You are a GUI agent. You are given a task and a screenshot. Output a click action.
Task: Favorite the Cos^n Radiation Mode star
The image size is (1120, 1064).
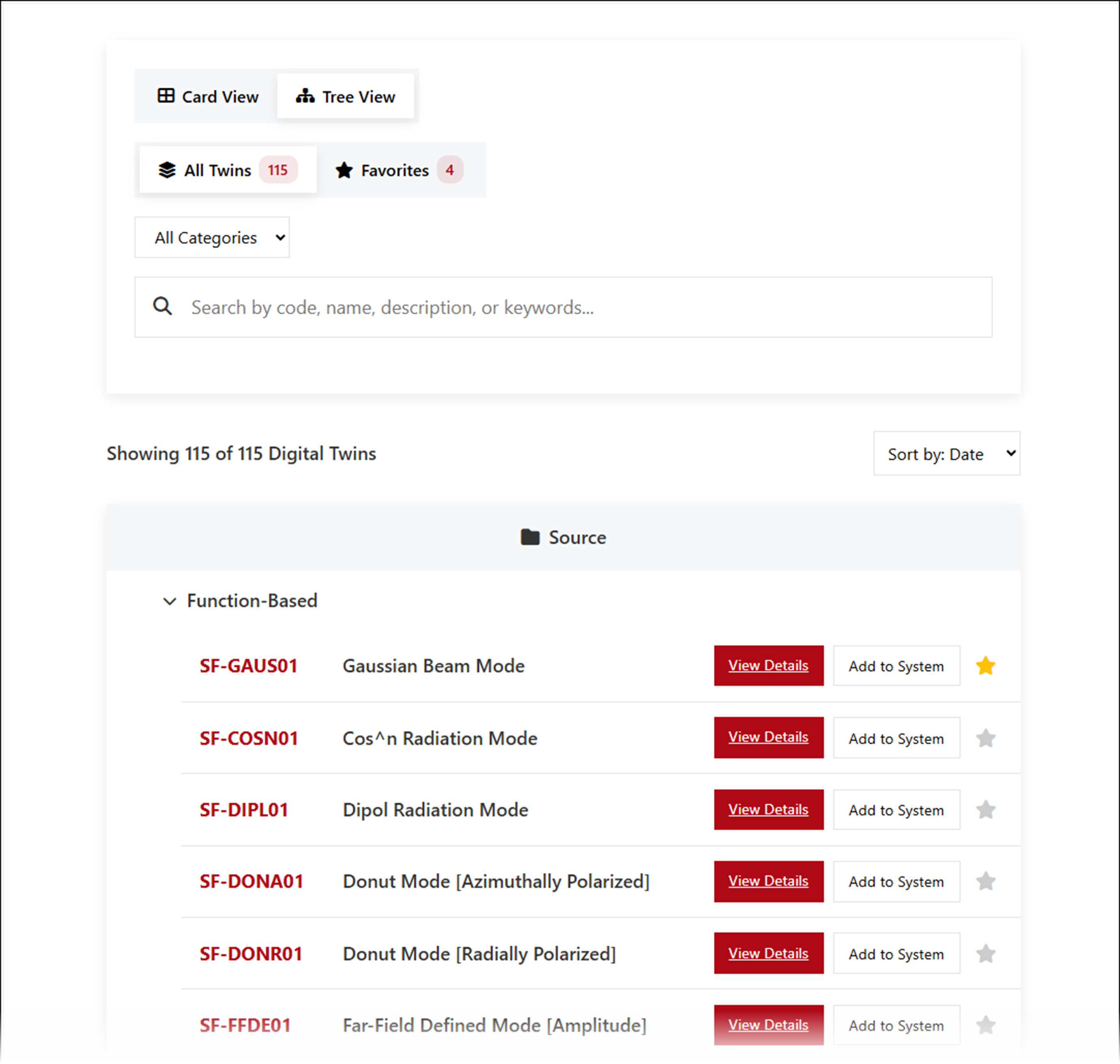point(985,738)
